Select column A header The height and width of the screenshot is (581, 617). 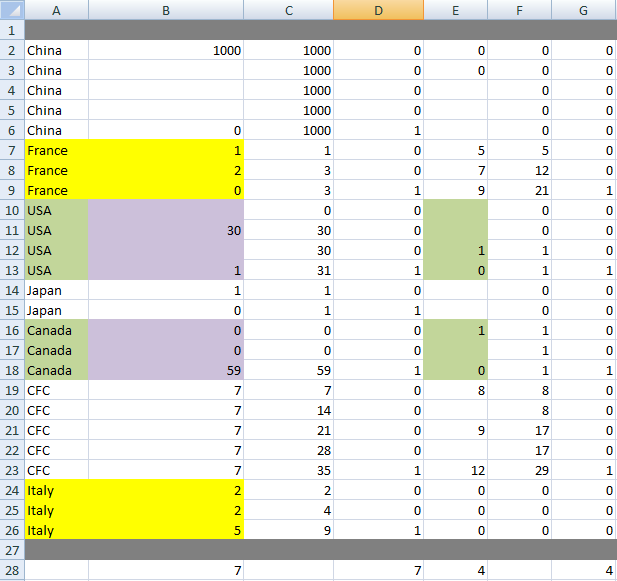(55, 9)
